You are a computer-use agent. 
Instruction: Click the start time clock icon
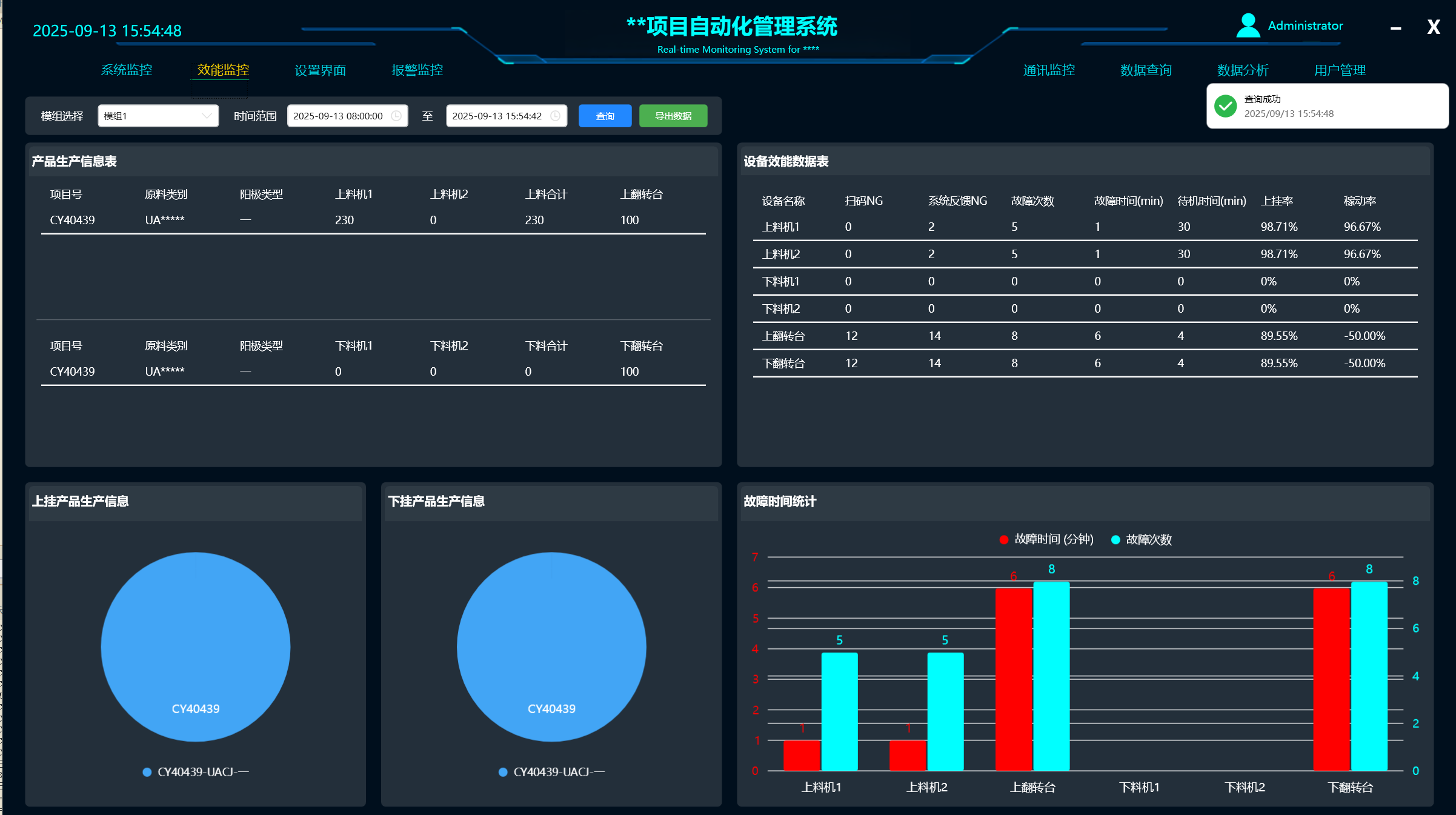396,116
